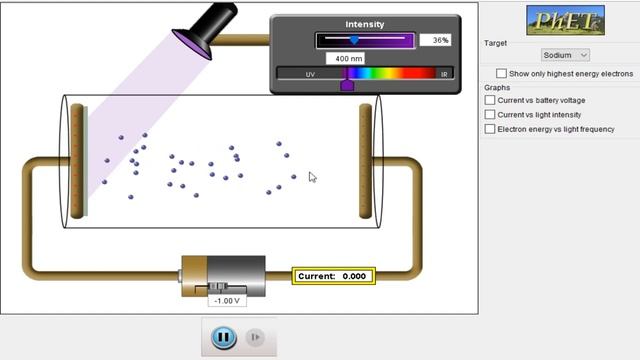Click the purple wavelength slider handle

pos(347,85)
